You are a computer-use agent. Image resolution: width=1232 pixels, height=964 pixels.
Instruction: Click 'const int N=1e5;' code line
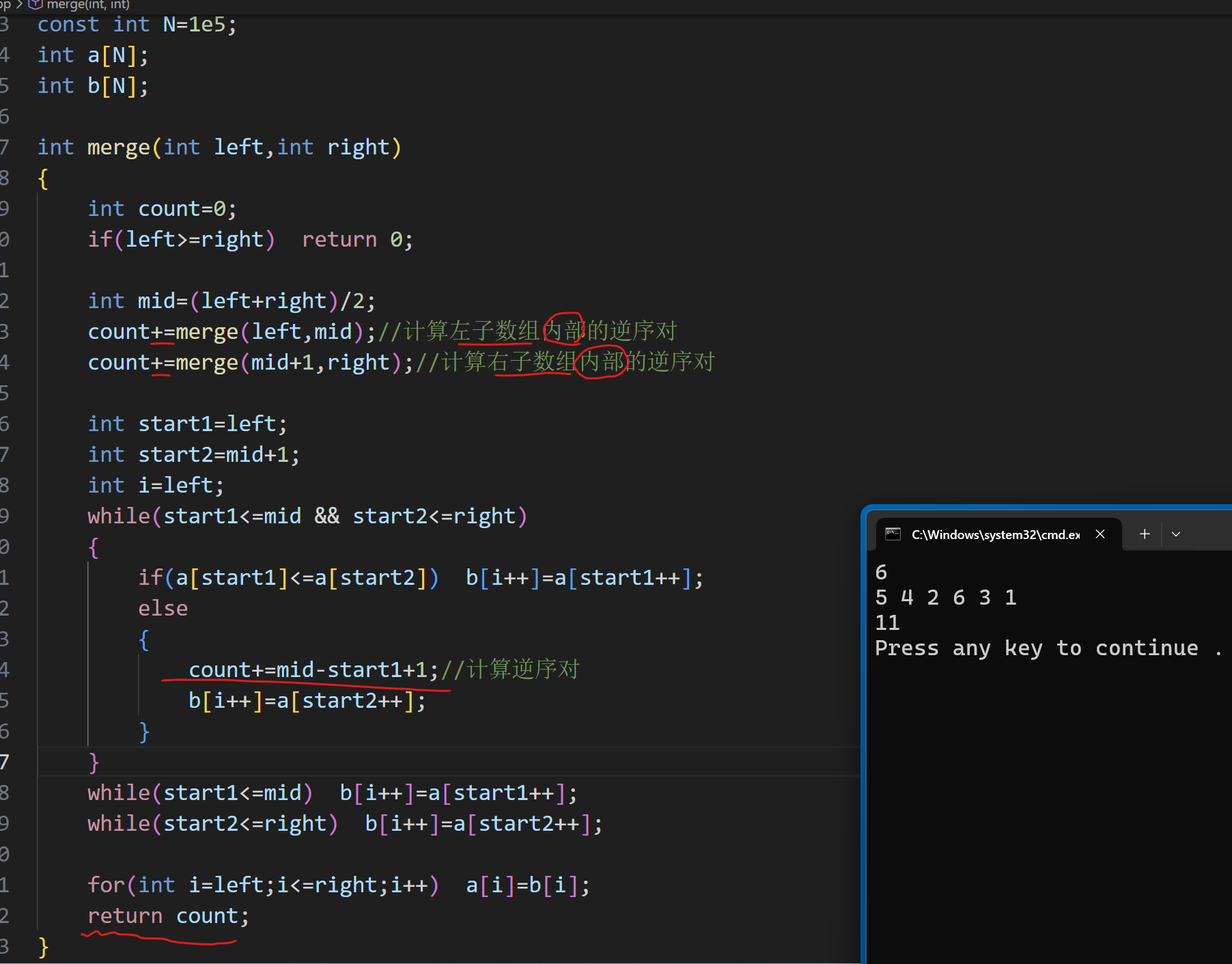pos(137,25)
